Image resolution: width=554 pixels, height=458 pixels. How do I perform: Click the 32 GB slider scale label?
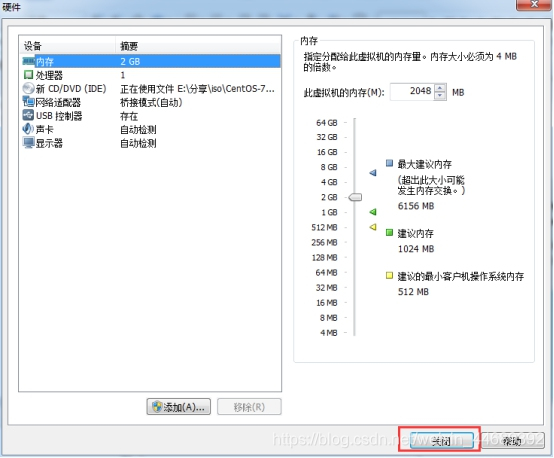[x=327, y=137]
